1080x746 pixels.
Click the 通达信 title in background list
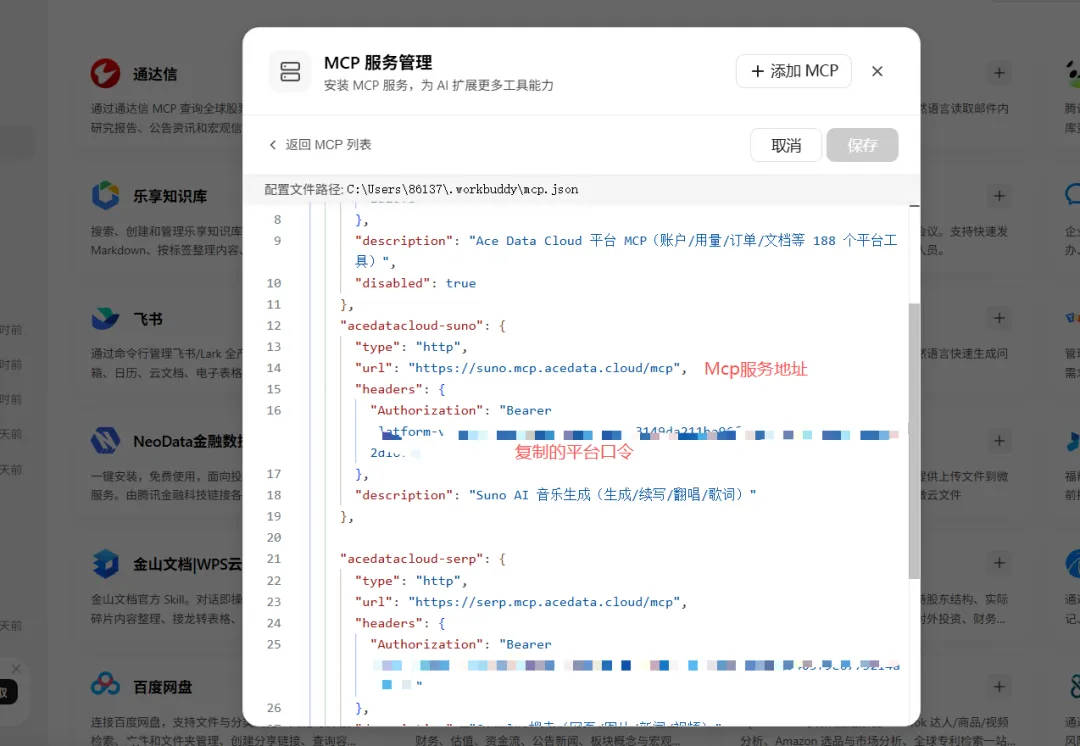click(x=155, y=74)
